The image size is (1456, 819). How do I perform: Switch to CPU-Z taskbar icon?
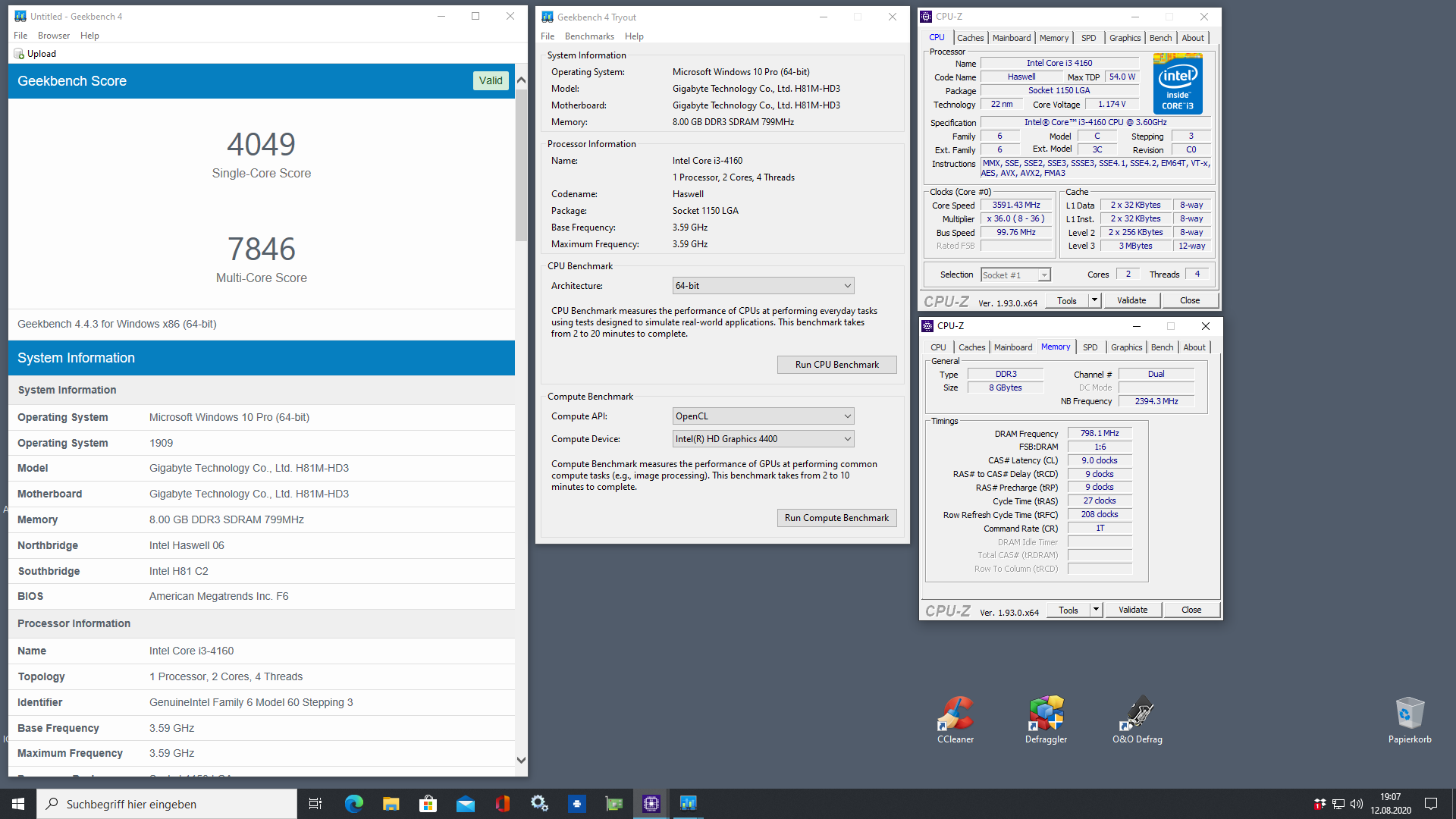[x=651, y=804]
